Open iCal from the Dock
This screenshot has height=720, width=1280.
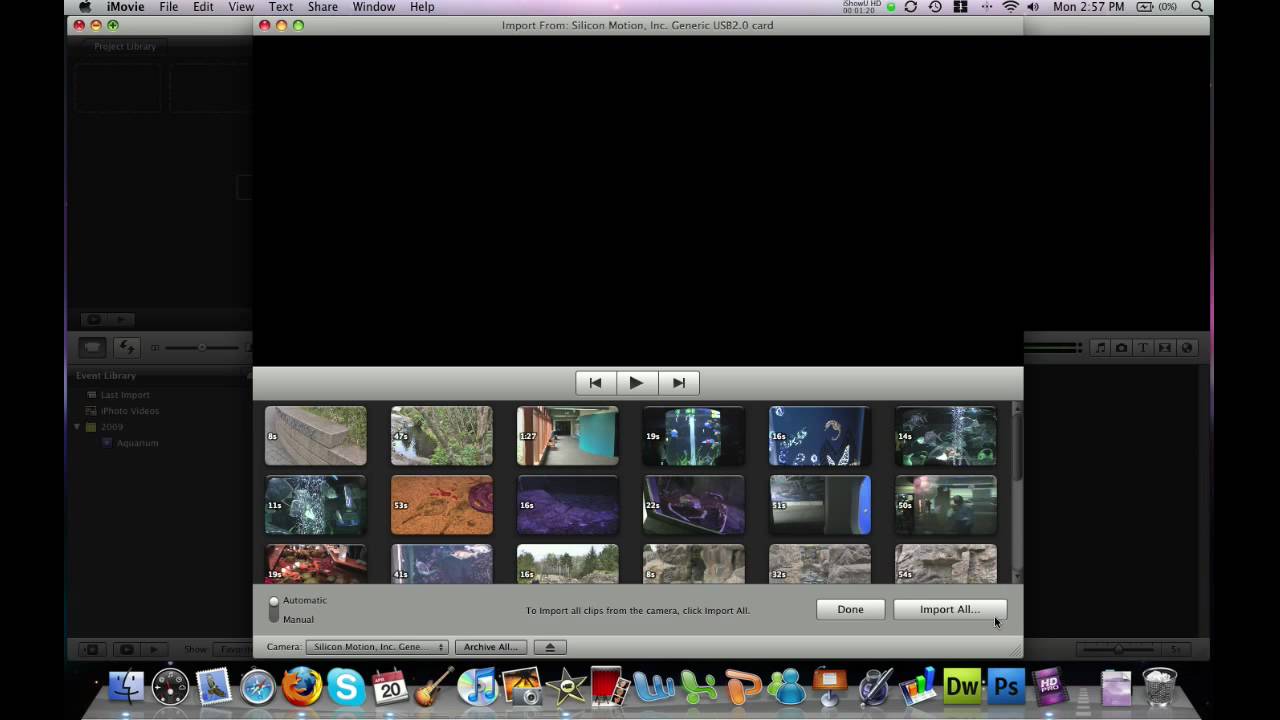390,687
